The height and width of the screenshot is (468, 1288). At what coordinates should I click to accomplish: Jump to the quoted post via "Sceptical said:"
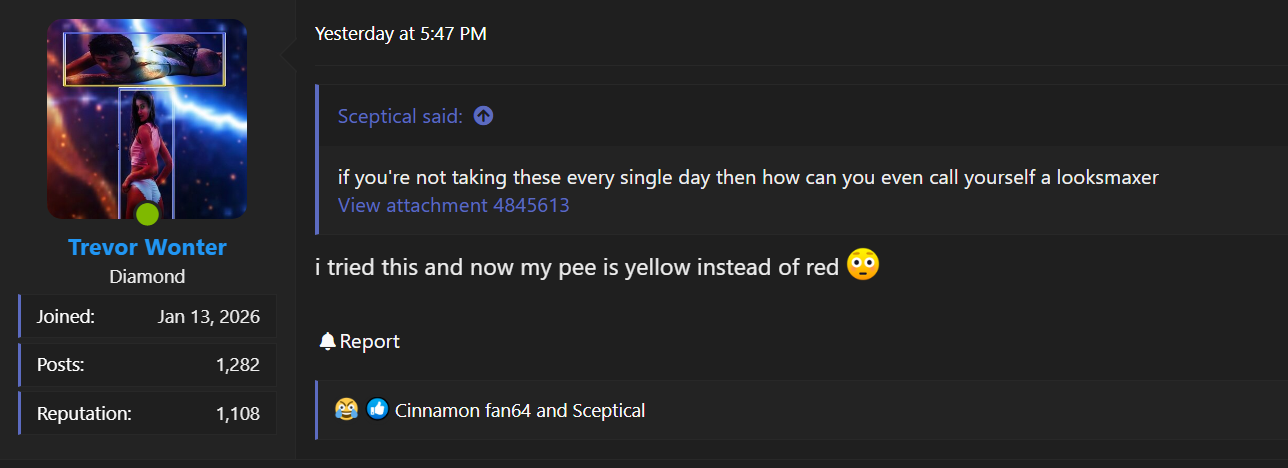(x=400, y=116)
